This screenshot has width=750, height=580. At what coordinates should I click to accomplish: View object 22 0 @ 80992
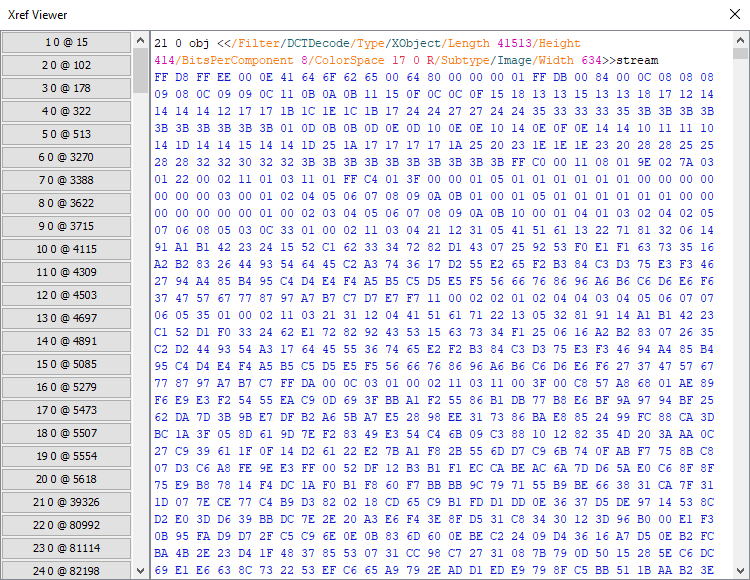(66, 525)
